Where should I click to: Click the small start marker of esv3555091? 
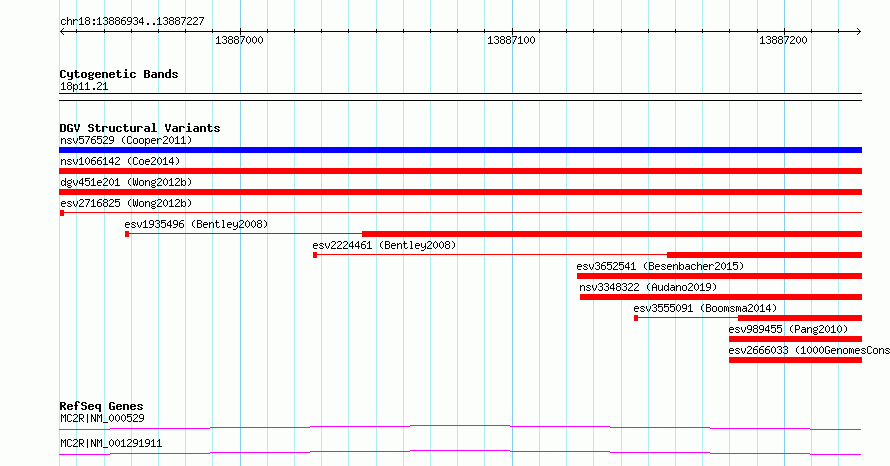(636, 318)
